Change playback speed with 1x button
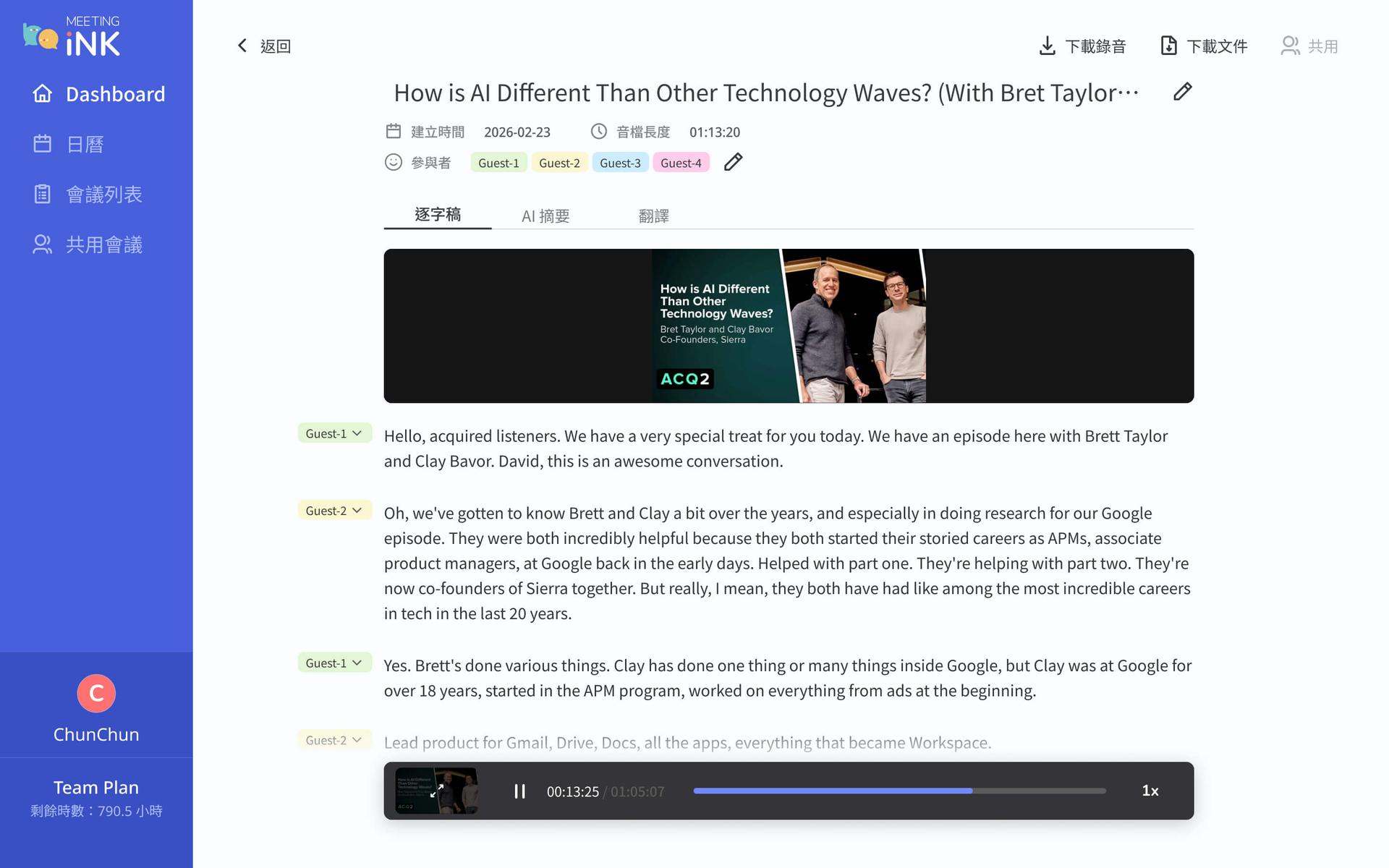The image size is (1389, 868). [x=1150, y=791]
